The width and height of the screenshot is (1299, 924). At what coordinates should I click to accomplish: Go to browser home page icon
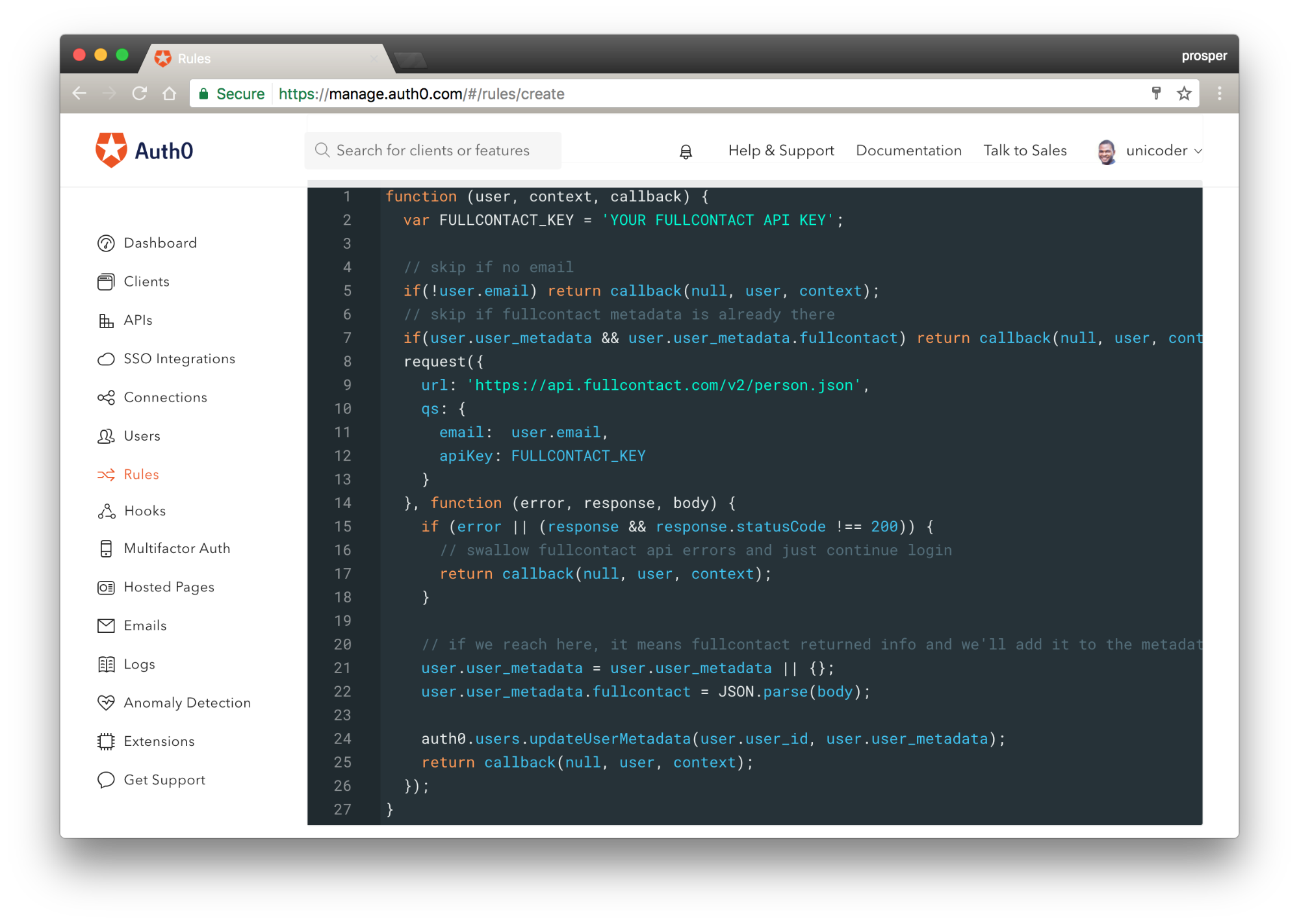[x=170, y=94]
